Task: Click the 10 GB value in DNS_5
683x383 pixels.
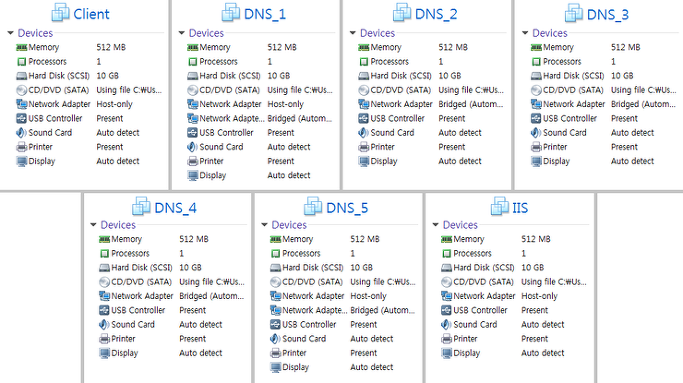Action: pos(362,268)
